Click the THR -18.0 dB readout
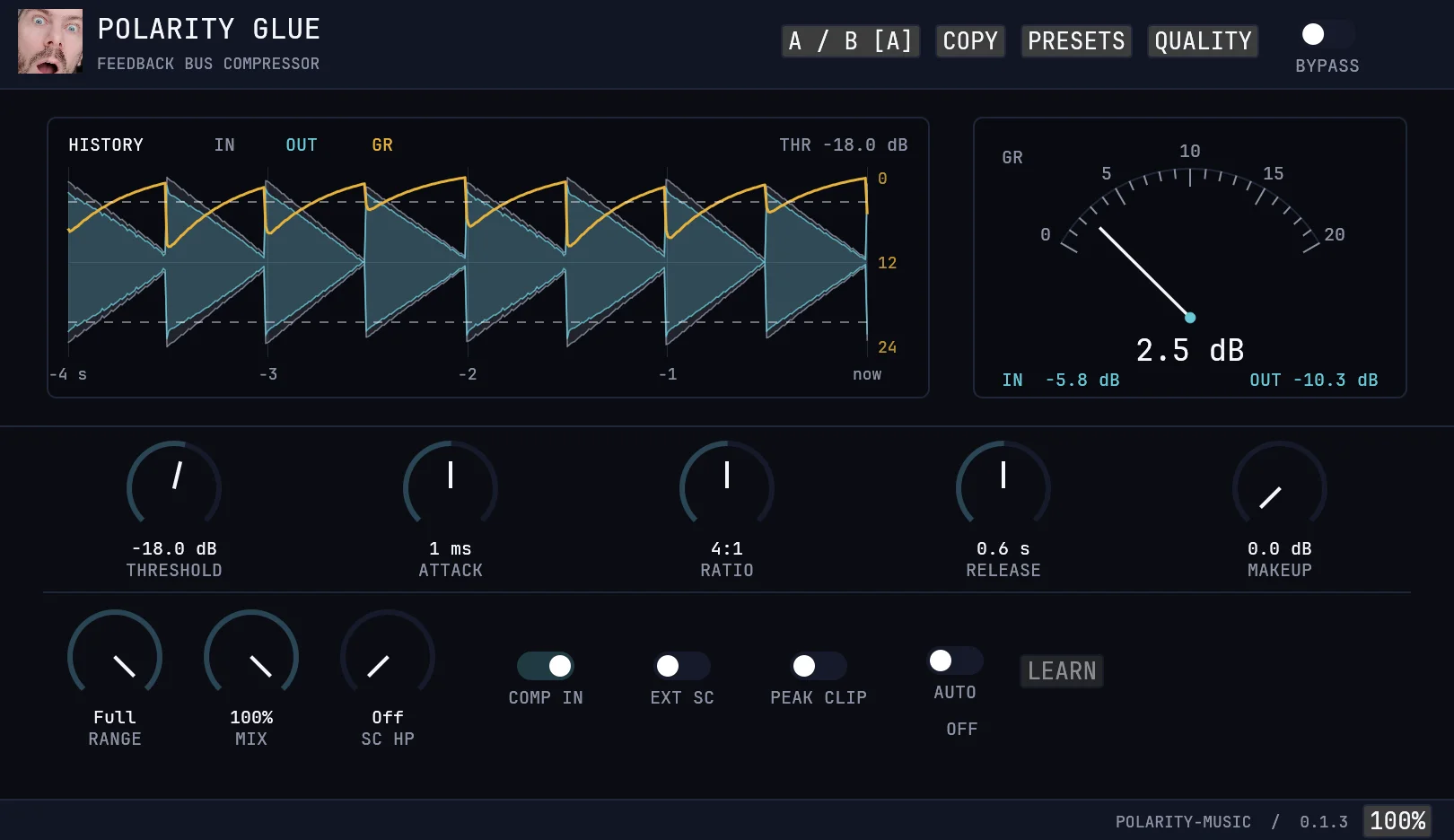 point(844,144)
